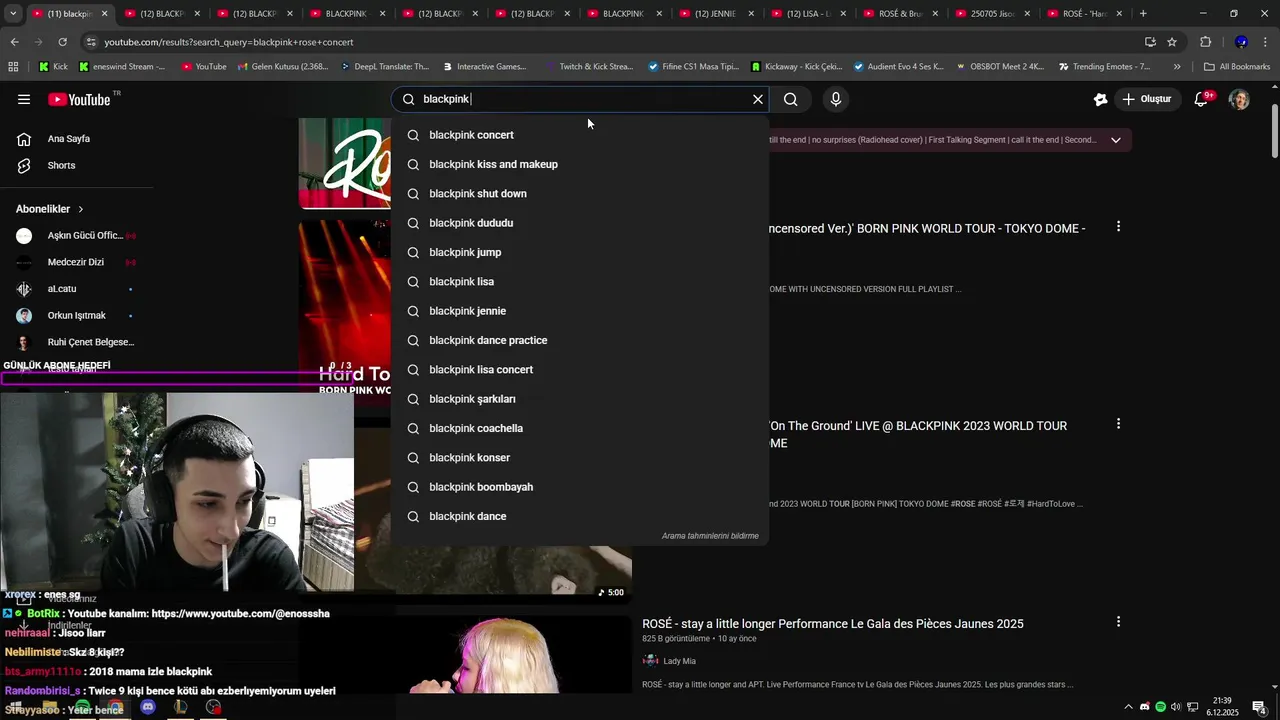Select the 'blackpink shut down' suggestion
The height and width of the screenshot is (720, 1280).
pyautogui.click(x=580, y=194)
